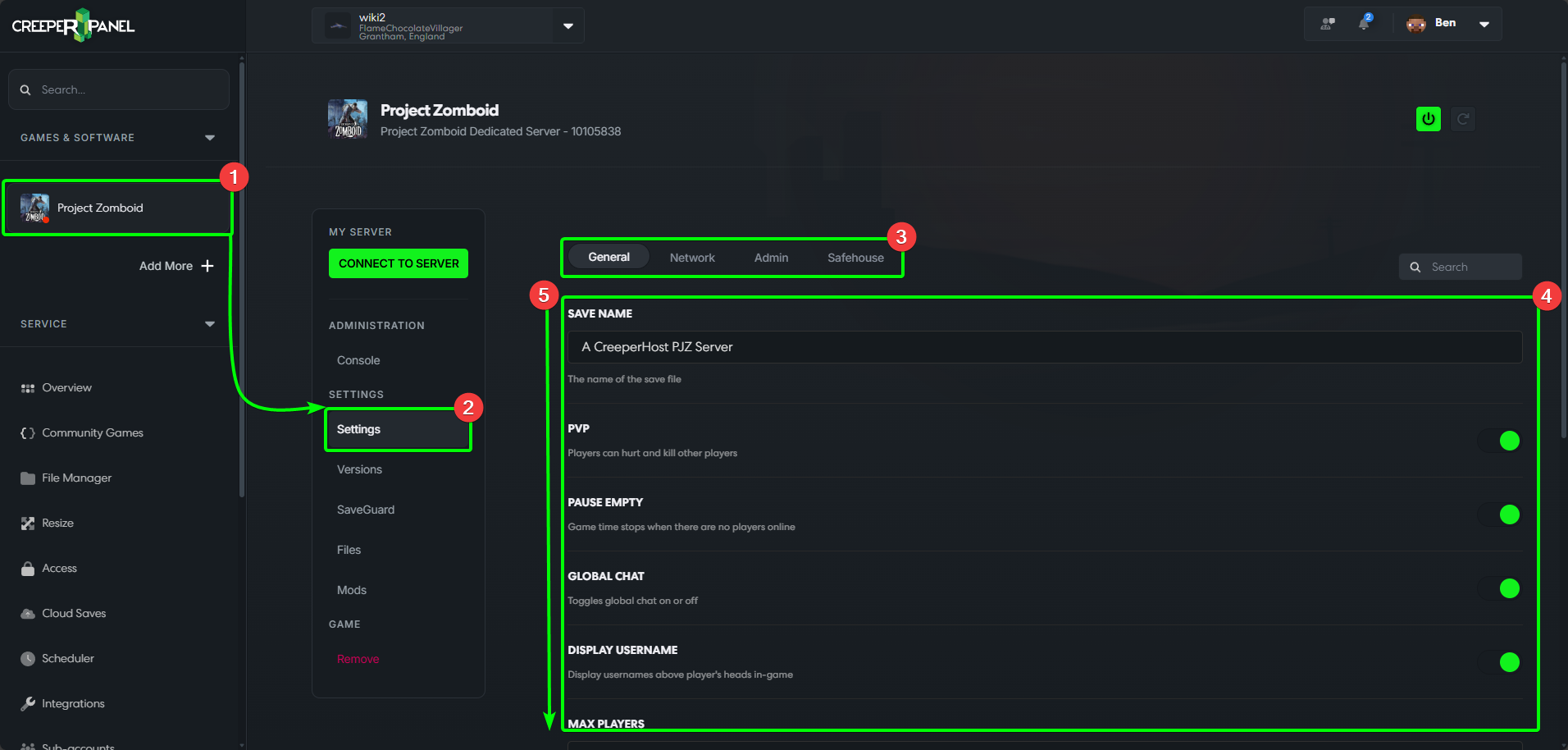Click the sidebar Search input
The height and width of the screenshot is (750, 1568).
119,89
